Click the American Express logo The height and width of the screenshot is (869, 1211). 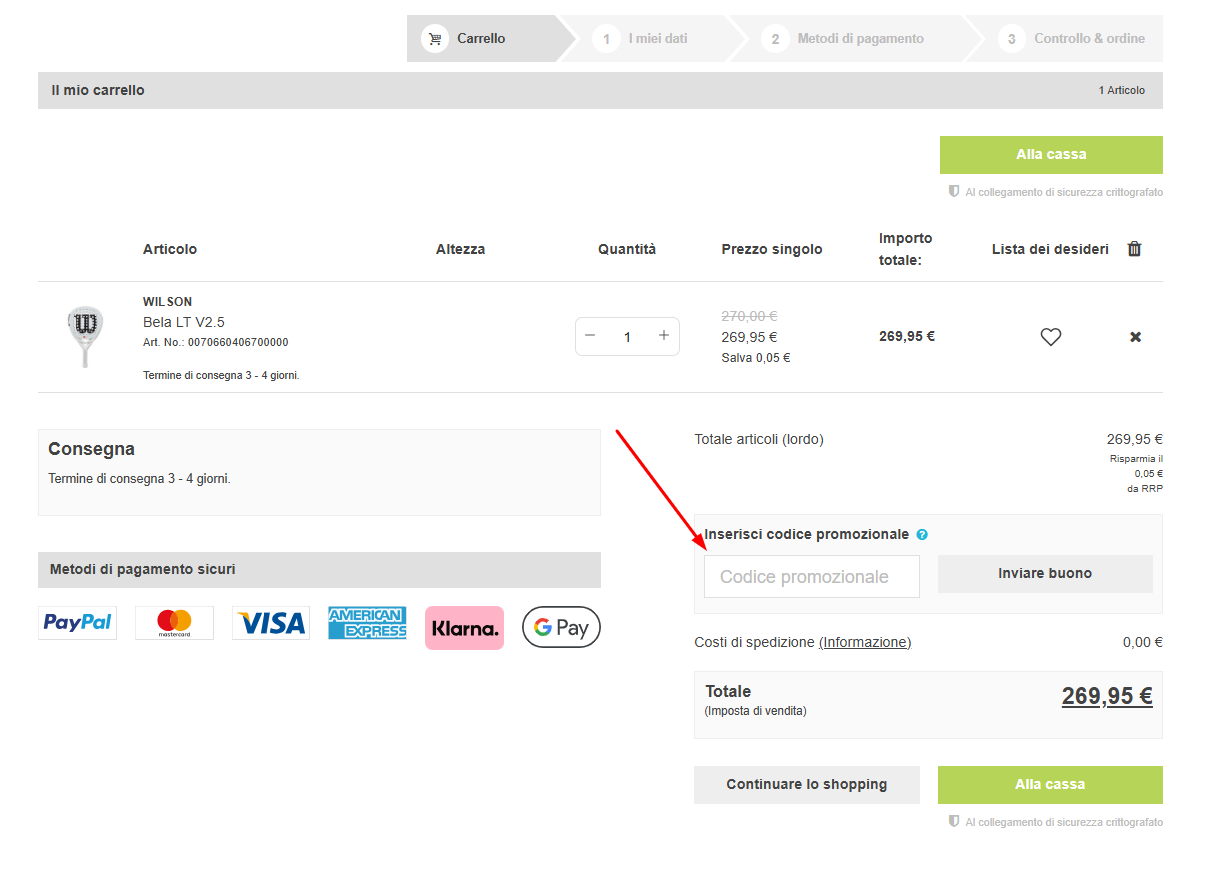click(x=367, y=623)
